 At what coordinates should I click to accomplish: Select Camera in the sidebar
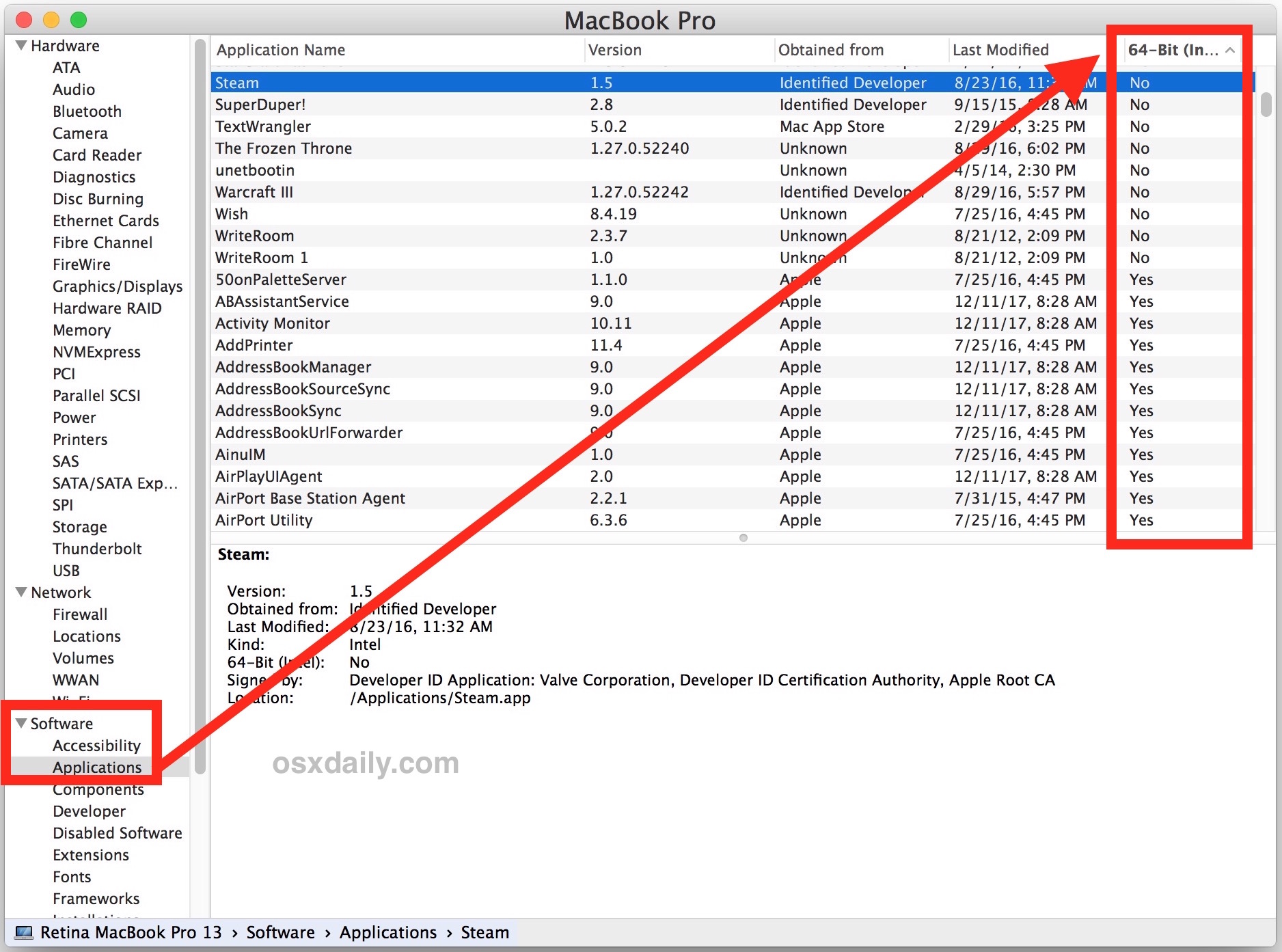80,133
